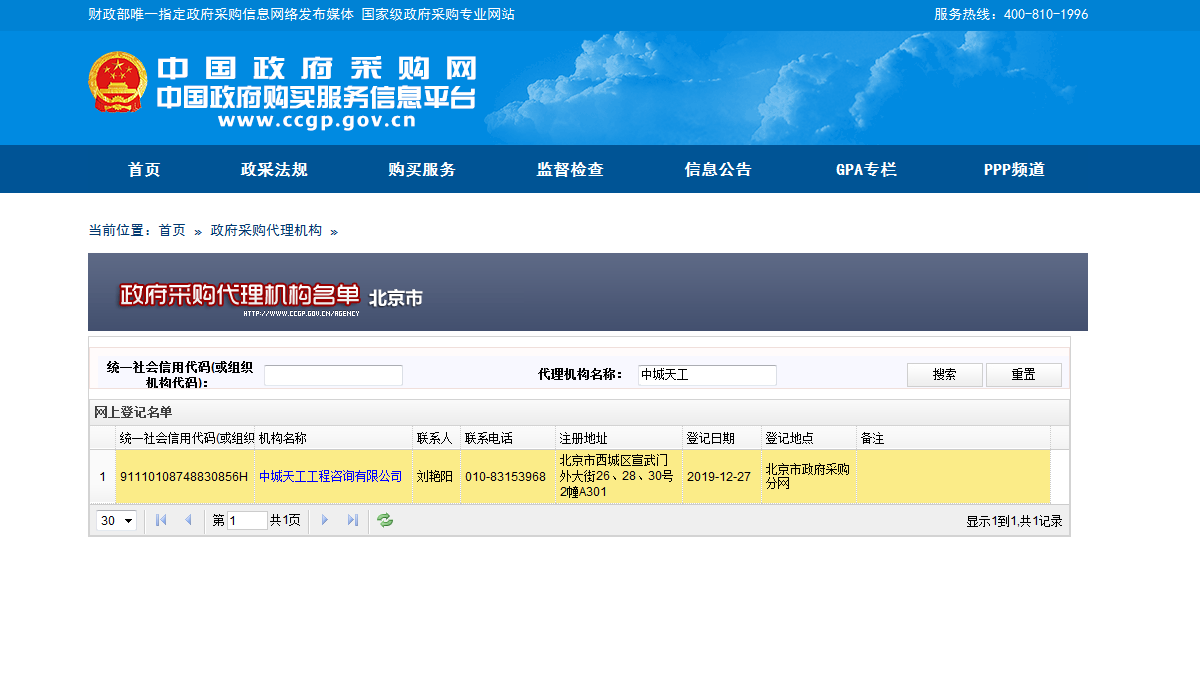Open 首页 in the main navigation bar

pyautogui.click(x=144, y=170)
